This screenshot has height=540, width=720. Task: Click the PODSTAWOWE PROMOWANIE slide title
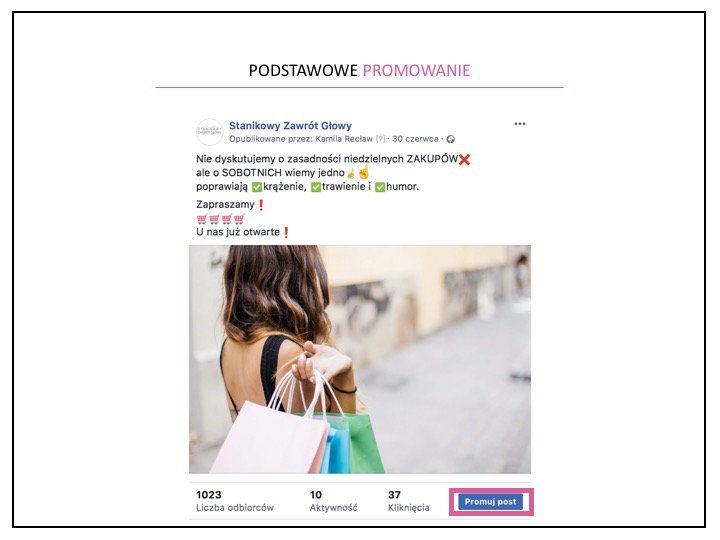[360, 70]
